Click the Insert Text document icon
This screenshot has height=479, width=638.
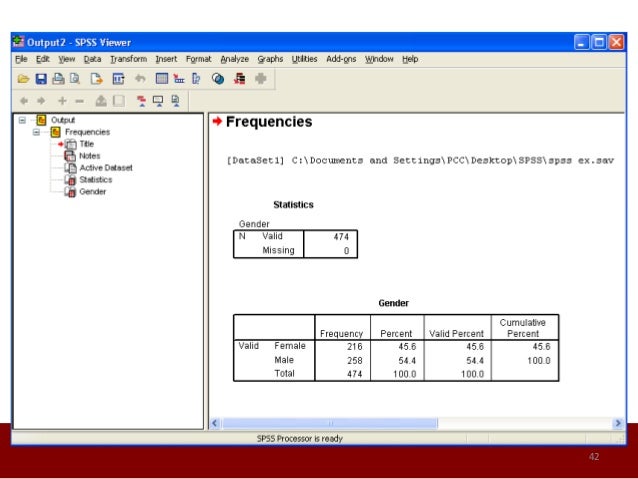pyautogui.click(x=175, y=101)
